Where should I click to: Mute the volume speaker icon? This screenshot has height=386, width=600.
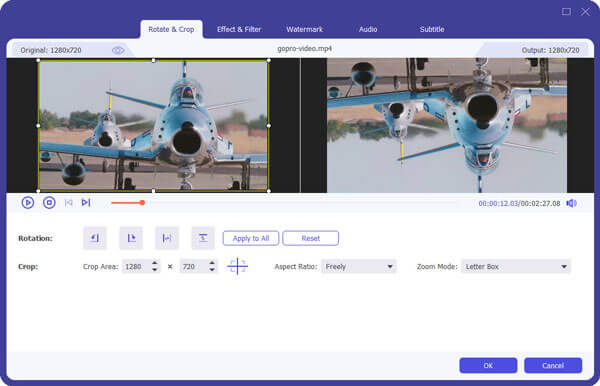click(x=571, y=203)
